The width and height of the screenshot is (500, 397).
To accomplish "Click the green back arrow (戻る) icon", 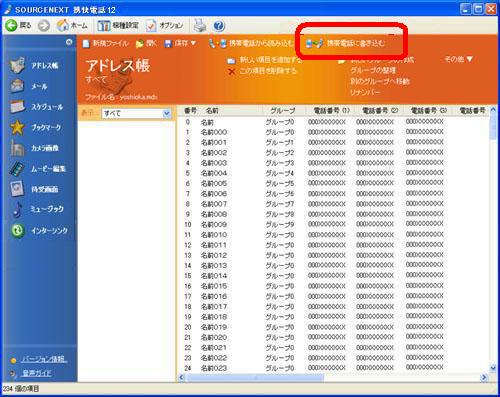I will click(x=11, y=25).
